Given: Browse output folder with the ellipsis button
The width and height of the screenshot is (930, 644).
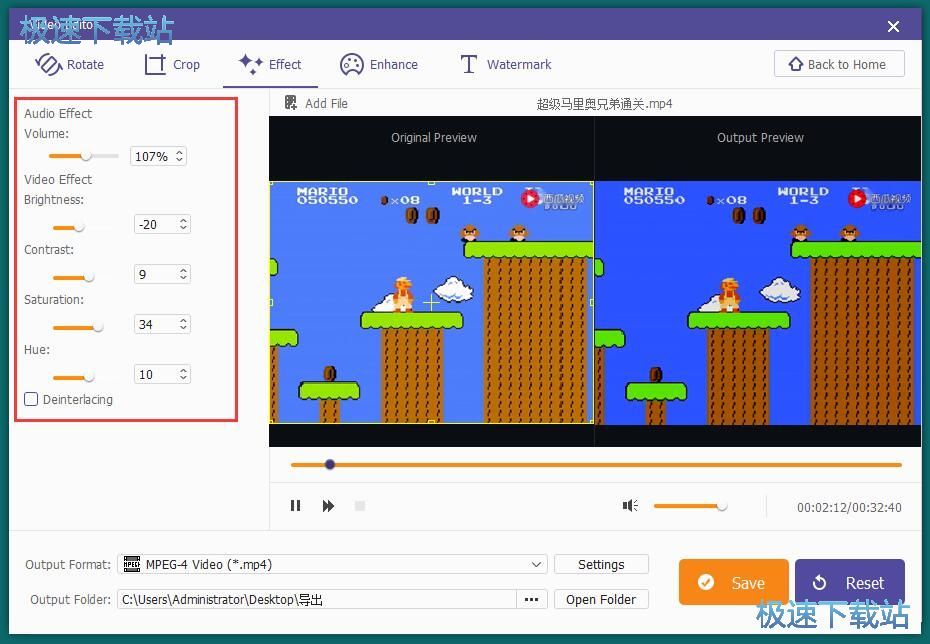Looking at the screenshot, I should pos(531,599).
